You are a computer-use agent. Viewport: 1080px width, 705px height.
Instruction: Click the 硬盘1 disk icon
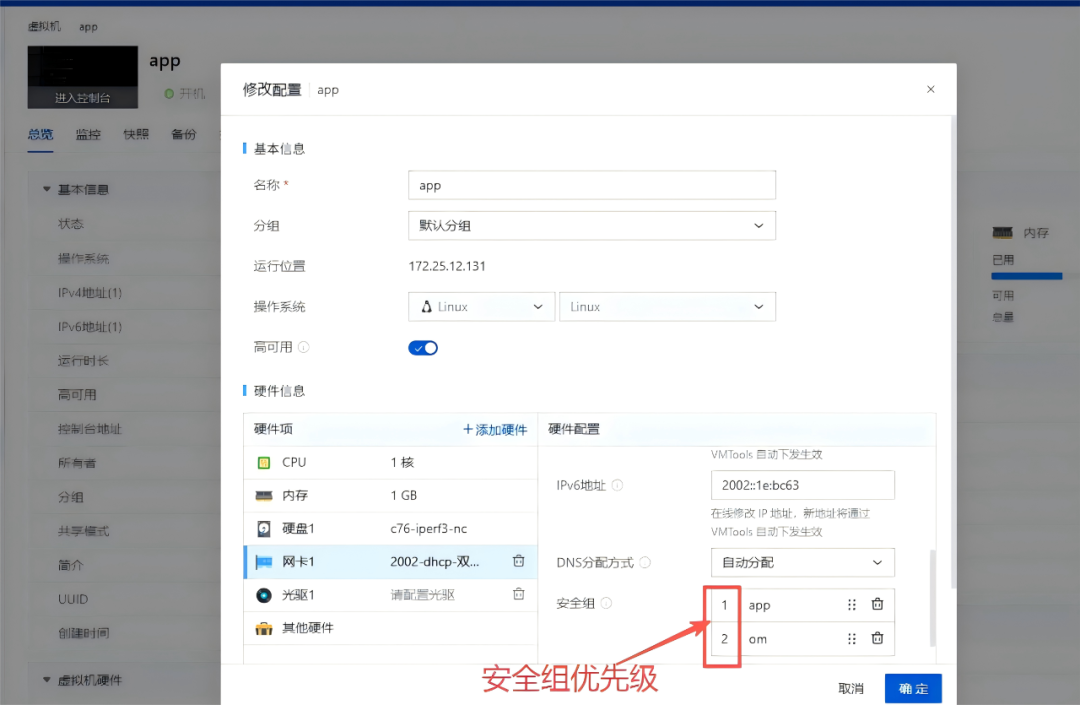(x=264, y=529)
